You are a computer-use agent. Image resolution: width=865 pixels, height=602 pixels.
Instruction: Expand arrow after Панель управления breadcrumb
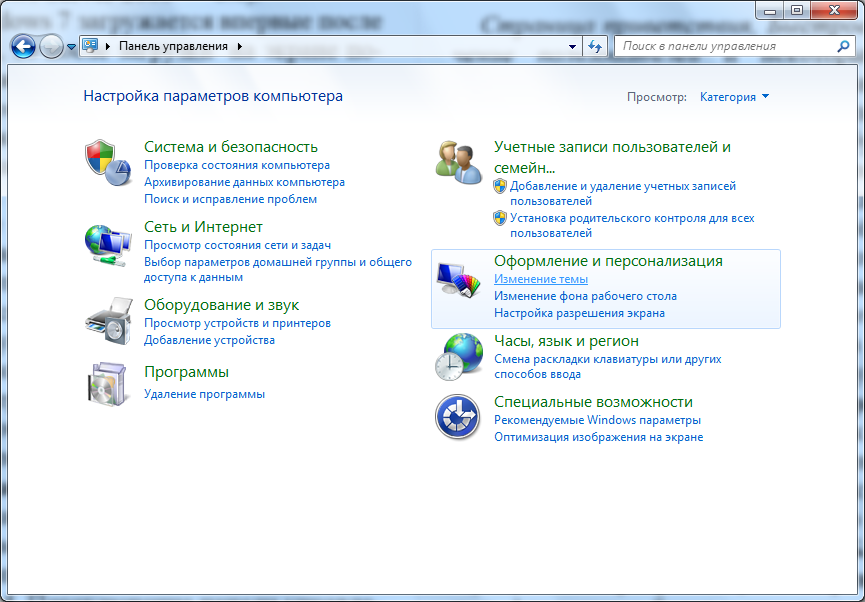239,46
